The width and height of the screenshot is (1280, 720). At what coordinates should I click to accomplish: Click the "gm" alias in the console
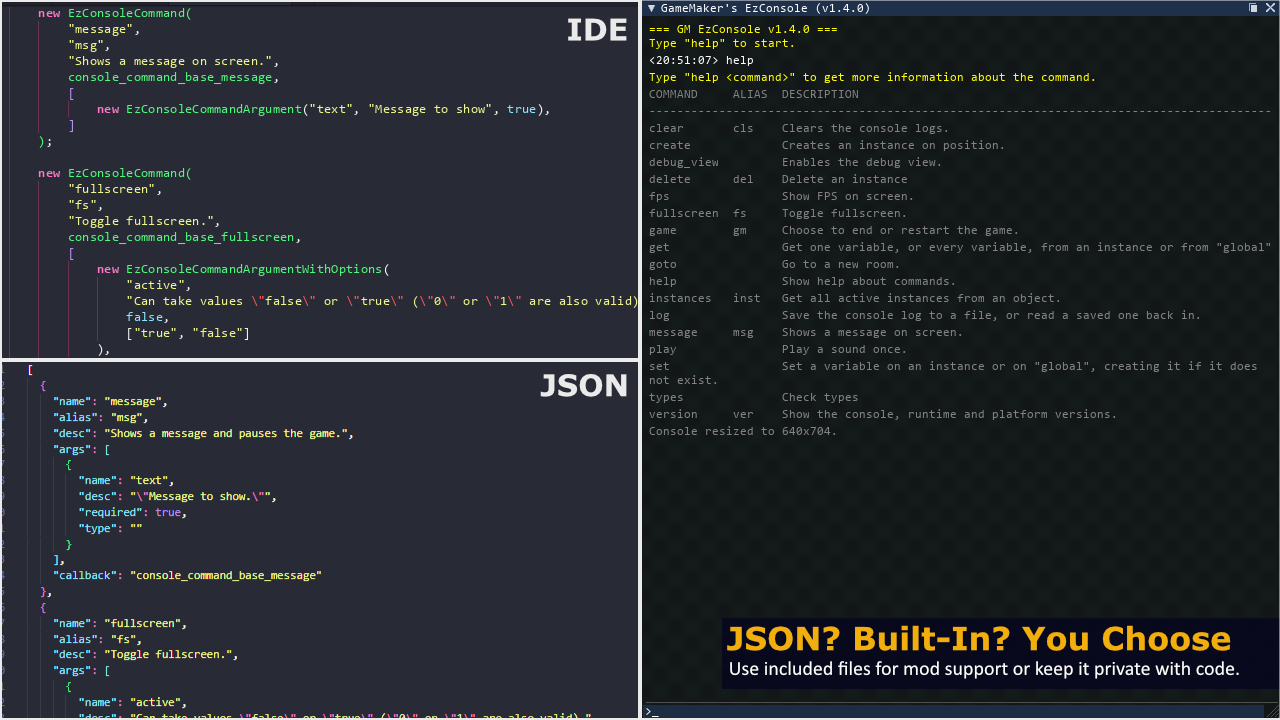(x=739, y=230)
